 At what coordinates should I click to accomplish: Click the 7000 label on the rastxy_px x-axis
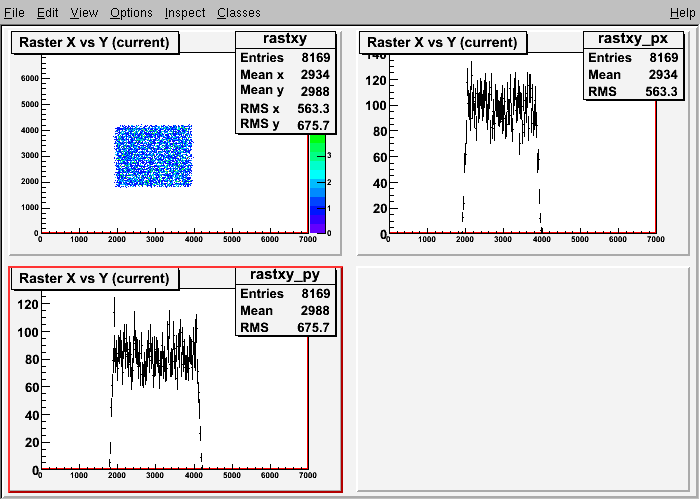tap(655, 239)
